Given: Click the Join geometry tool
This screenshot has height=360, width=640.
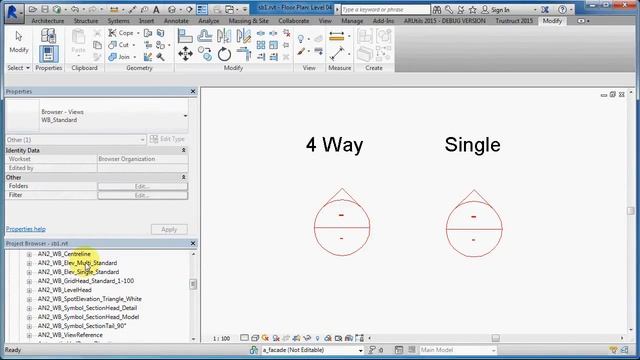Looking at the screenshot, I should (119, 57).
